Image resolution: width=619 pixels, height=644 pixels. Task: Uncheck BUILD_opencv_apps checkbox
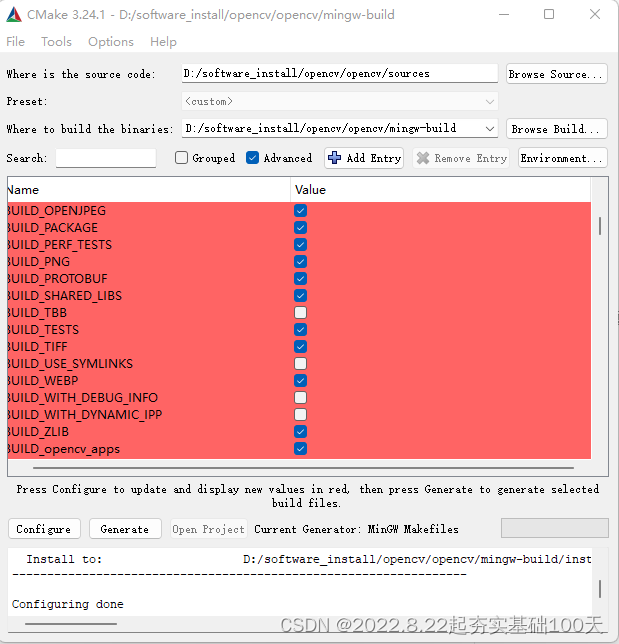pos(300,448)
